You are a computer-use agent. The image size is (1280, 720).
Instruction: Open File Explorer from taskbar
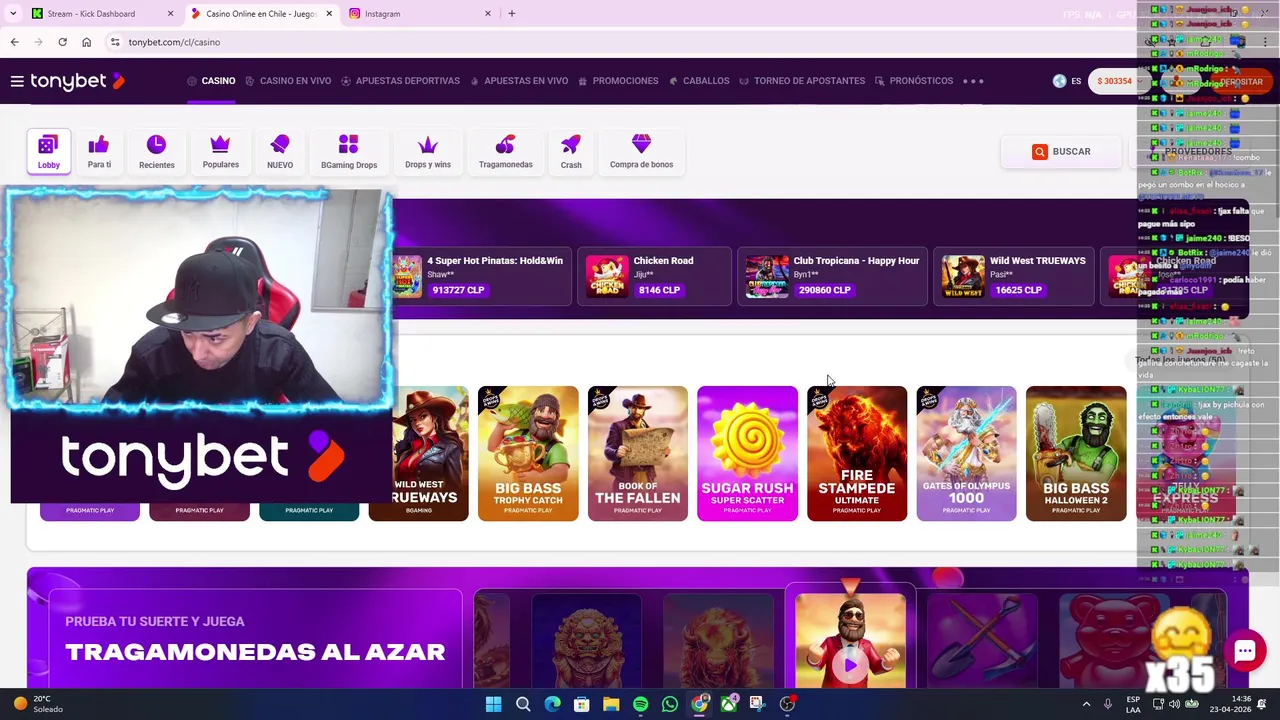pos(611,704)
